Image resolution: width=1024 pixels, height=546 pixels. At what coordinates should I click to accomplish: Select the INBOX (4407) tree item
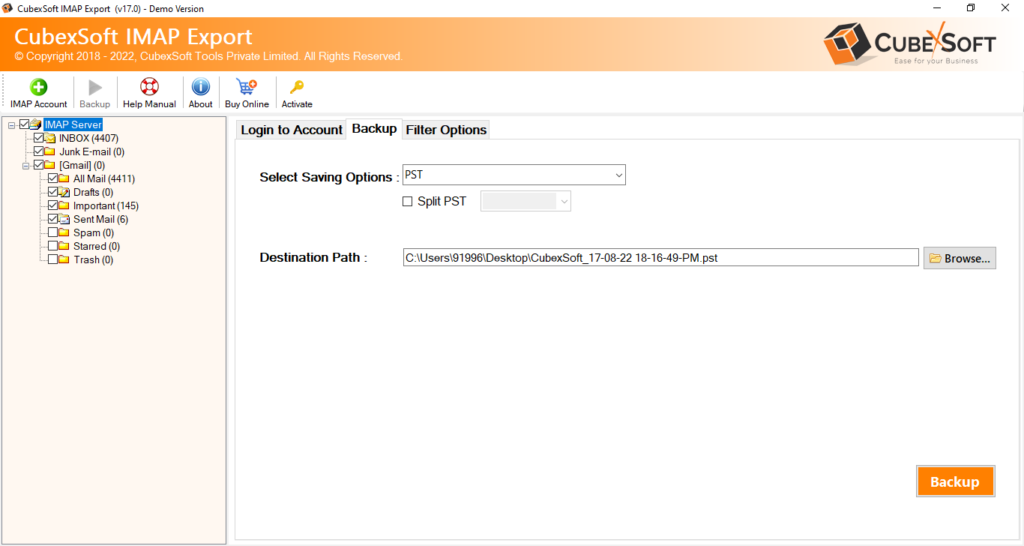point(89,138)
